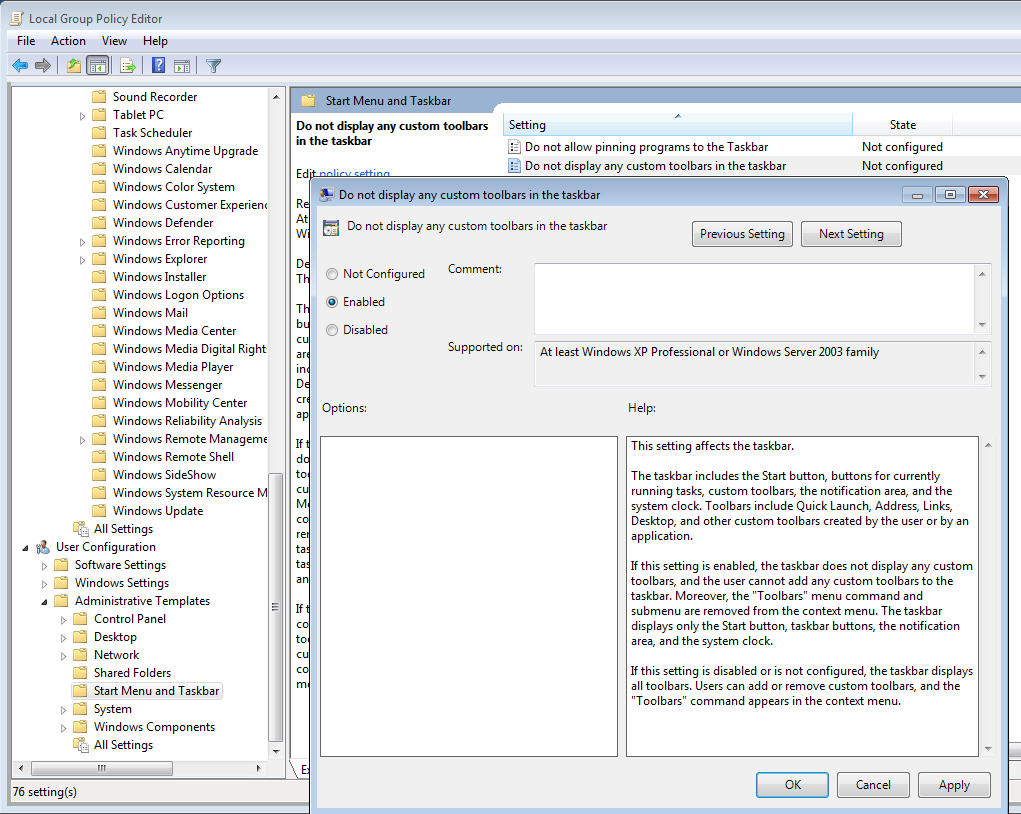Click All Settings icon below Windows Components
The width and height of the screenshot is (1021, 814).
[x=81, y=744]
